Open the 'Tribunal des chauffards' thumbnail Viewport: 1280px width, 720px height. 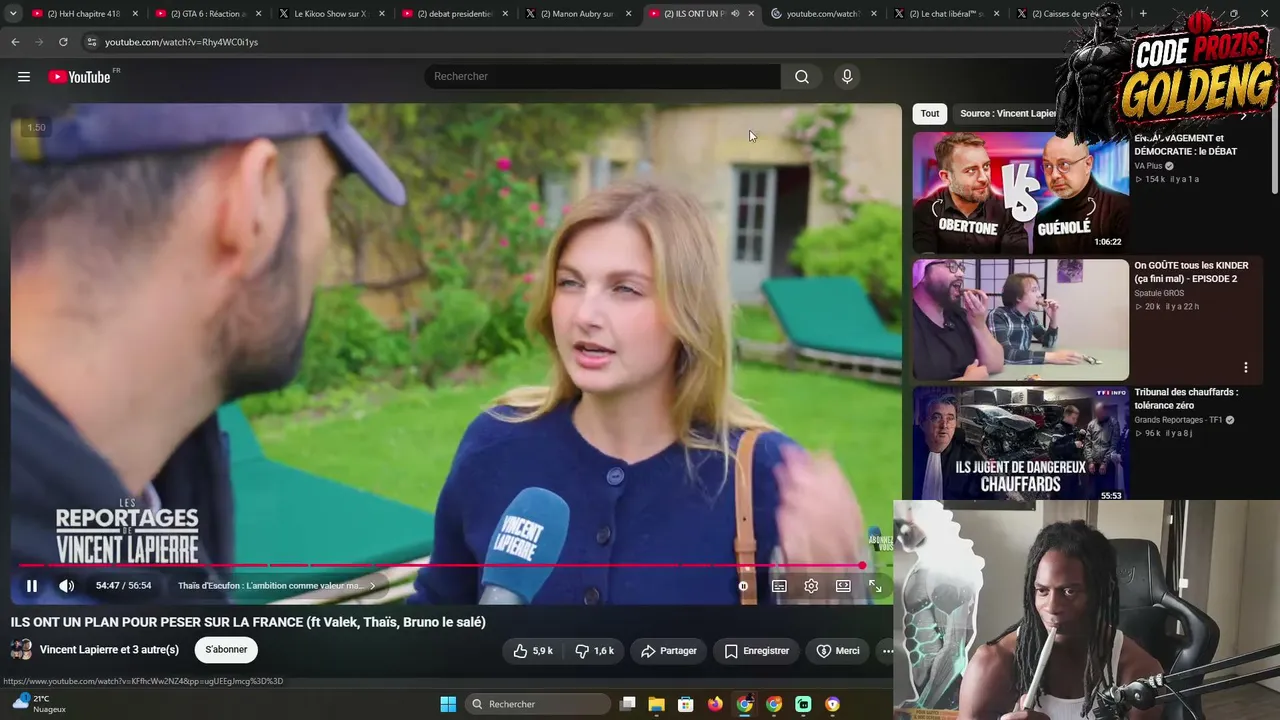point(1020,444)
